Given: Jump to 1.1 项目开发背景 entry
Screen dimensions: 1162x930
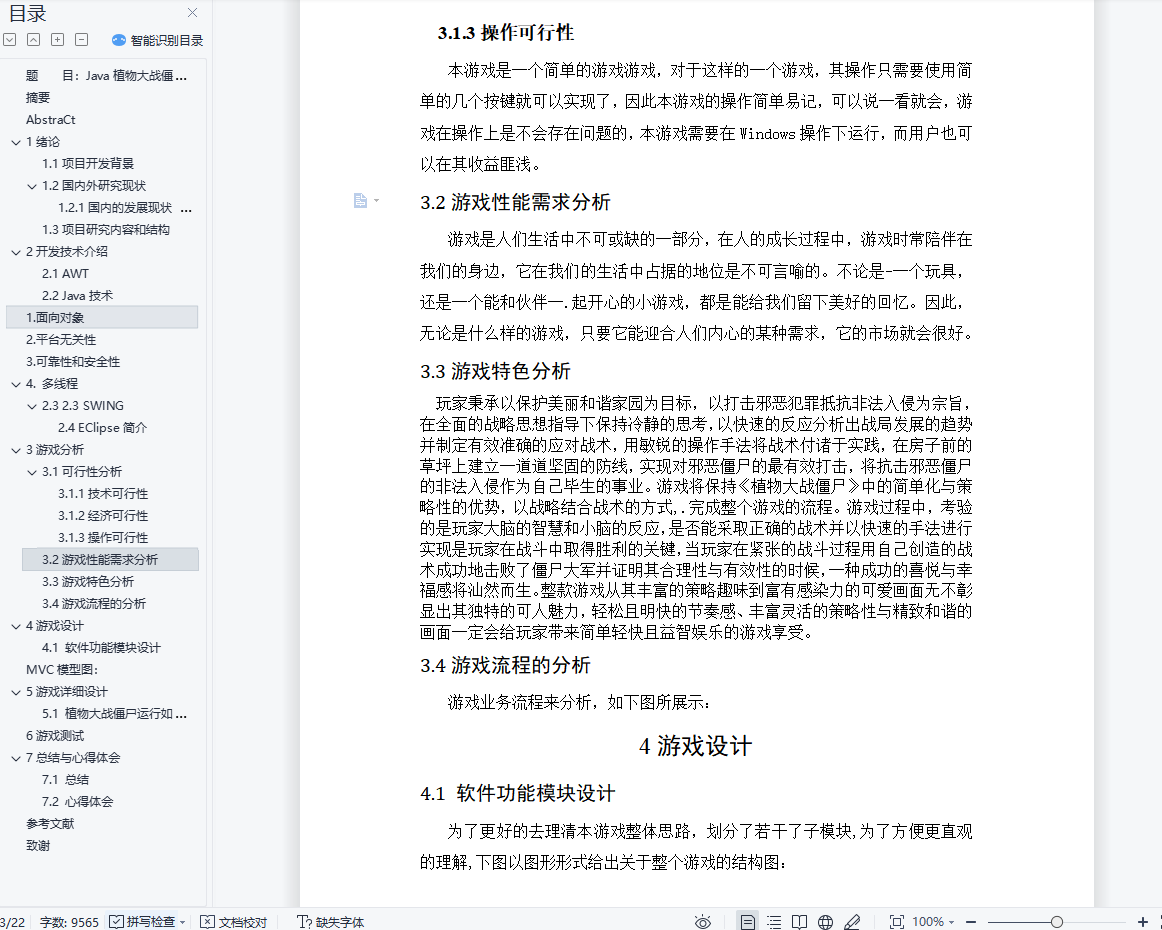Looking at the screenshot, I should pyautogui.click(x=87, y=164).
